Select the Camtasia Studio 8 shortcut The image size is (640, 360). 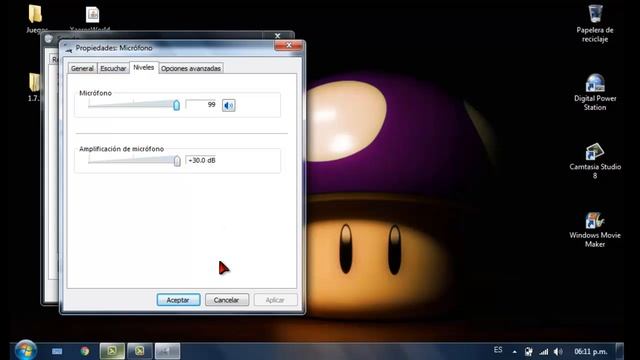click(595, 161)
